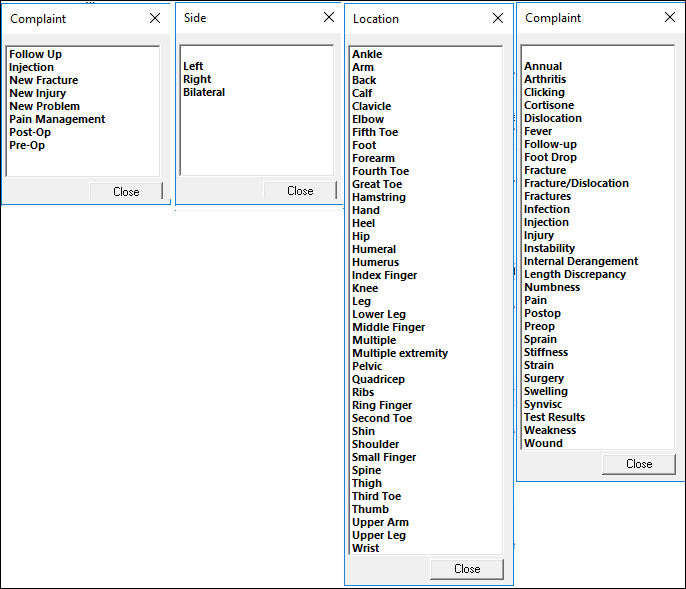Pick 'Ring Finger' location
The width and height of the screenshot is (686, 589).
coord(382,405)
